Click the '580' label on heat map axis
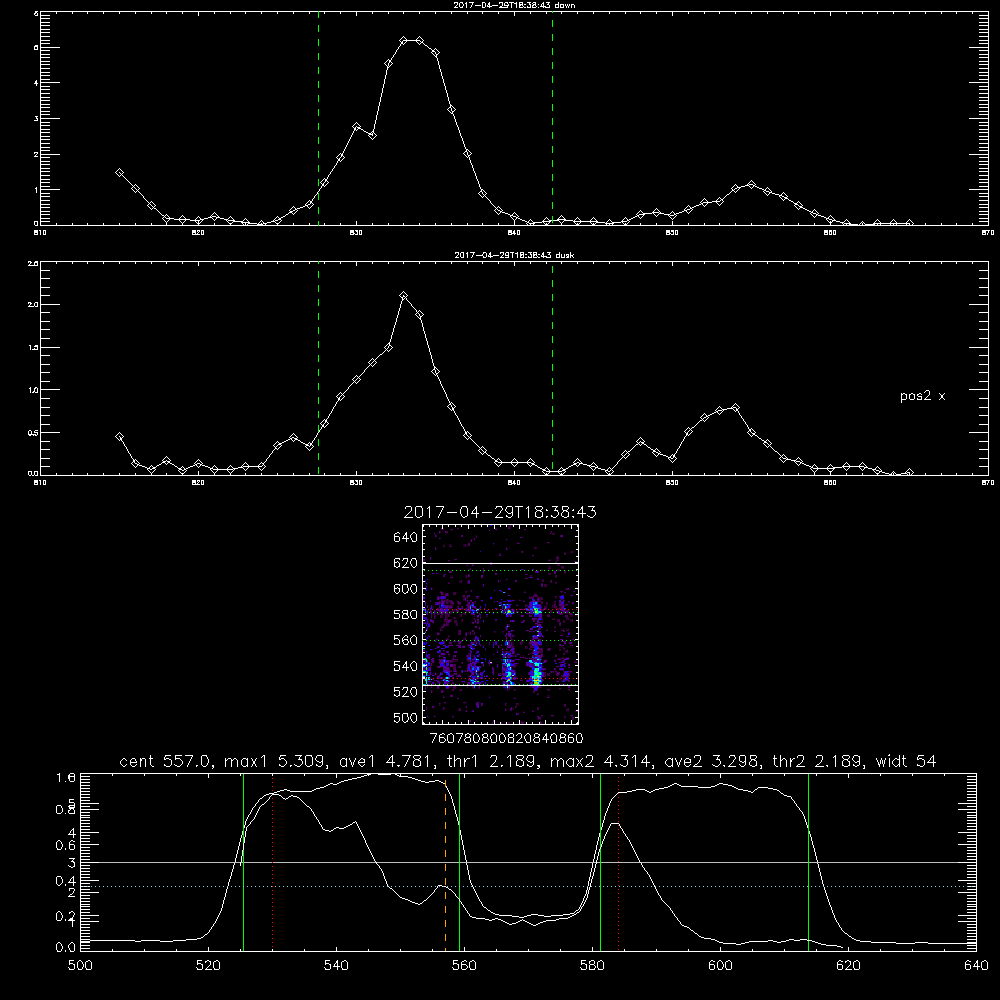The height and width of the screenshot is (1000, 1000). [406, 615]
